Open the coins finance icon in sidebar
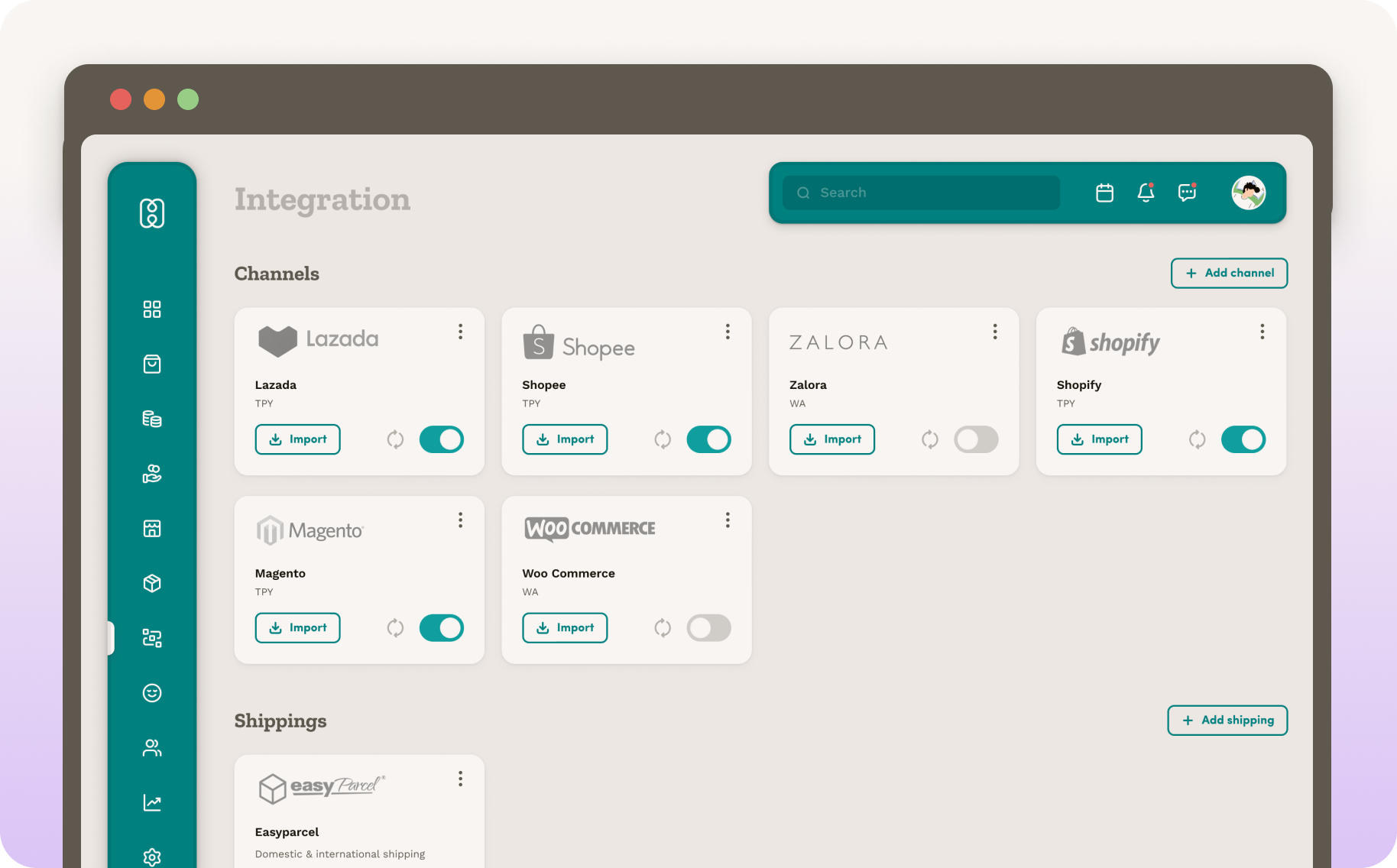Image resolution: width=1397 pixels, height=868 pixels. pyautogui.click(x=152, y=418)
